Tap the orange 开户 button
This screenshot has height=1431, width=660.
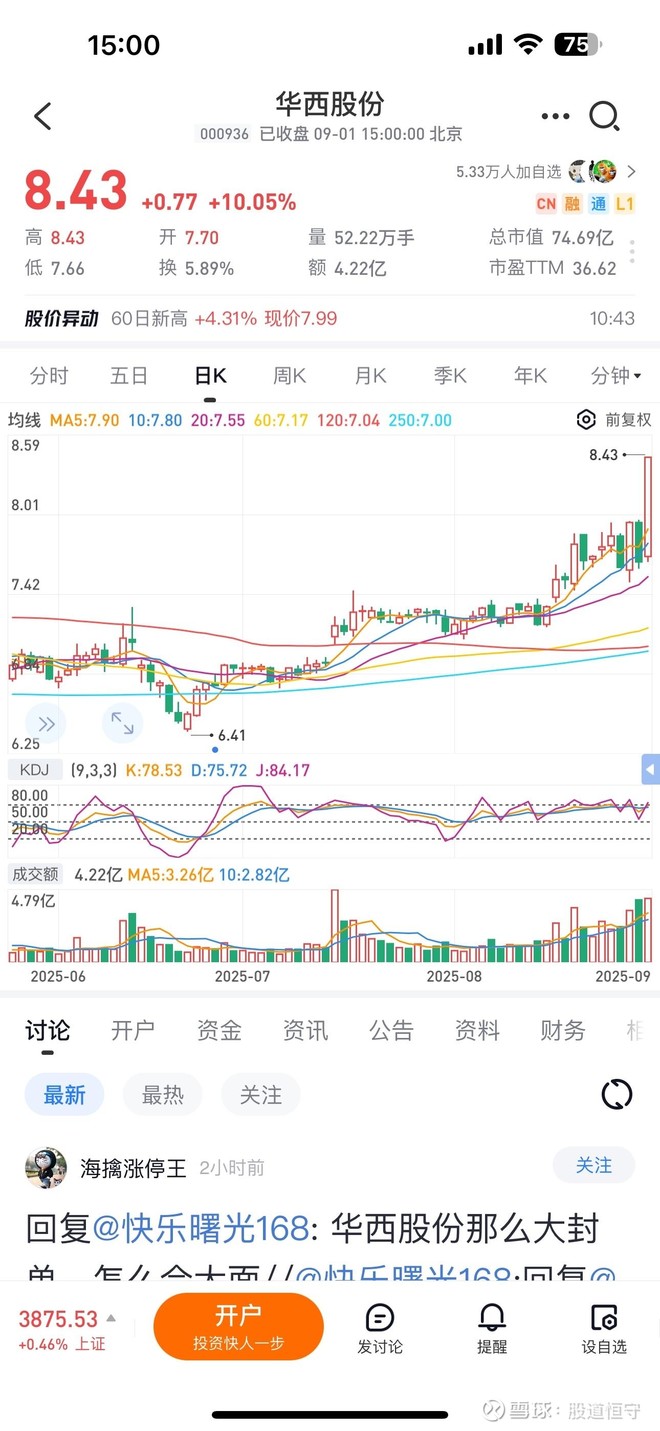(237, 1325)
